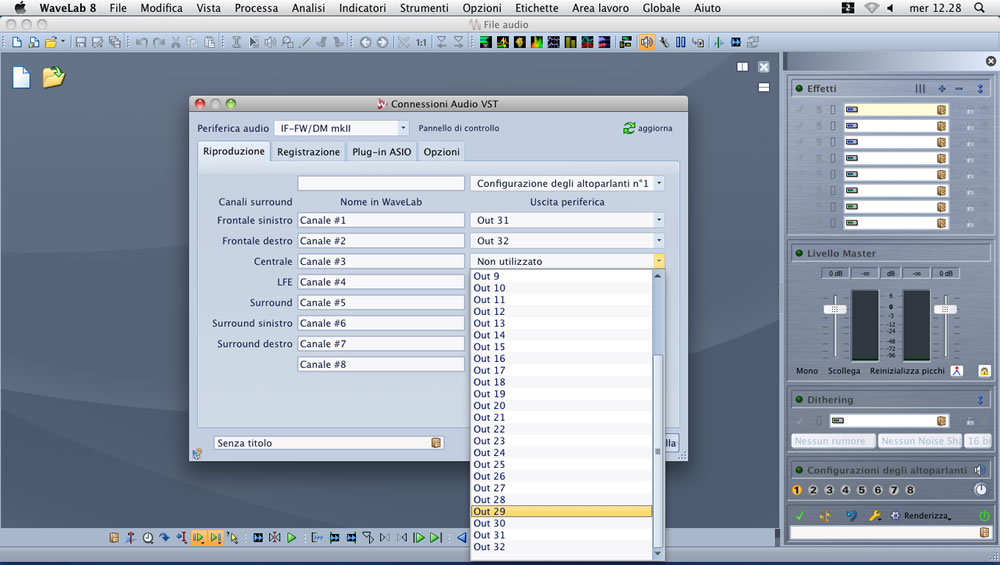Screen dimensions: 1000x565
Task: Click the new file icon in toolbar
Action: tap(17, 42)
